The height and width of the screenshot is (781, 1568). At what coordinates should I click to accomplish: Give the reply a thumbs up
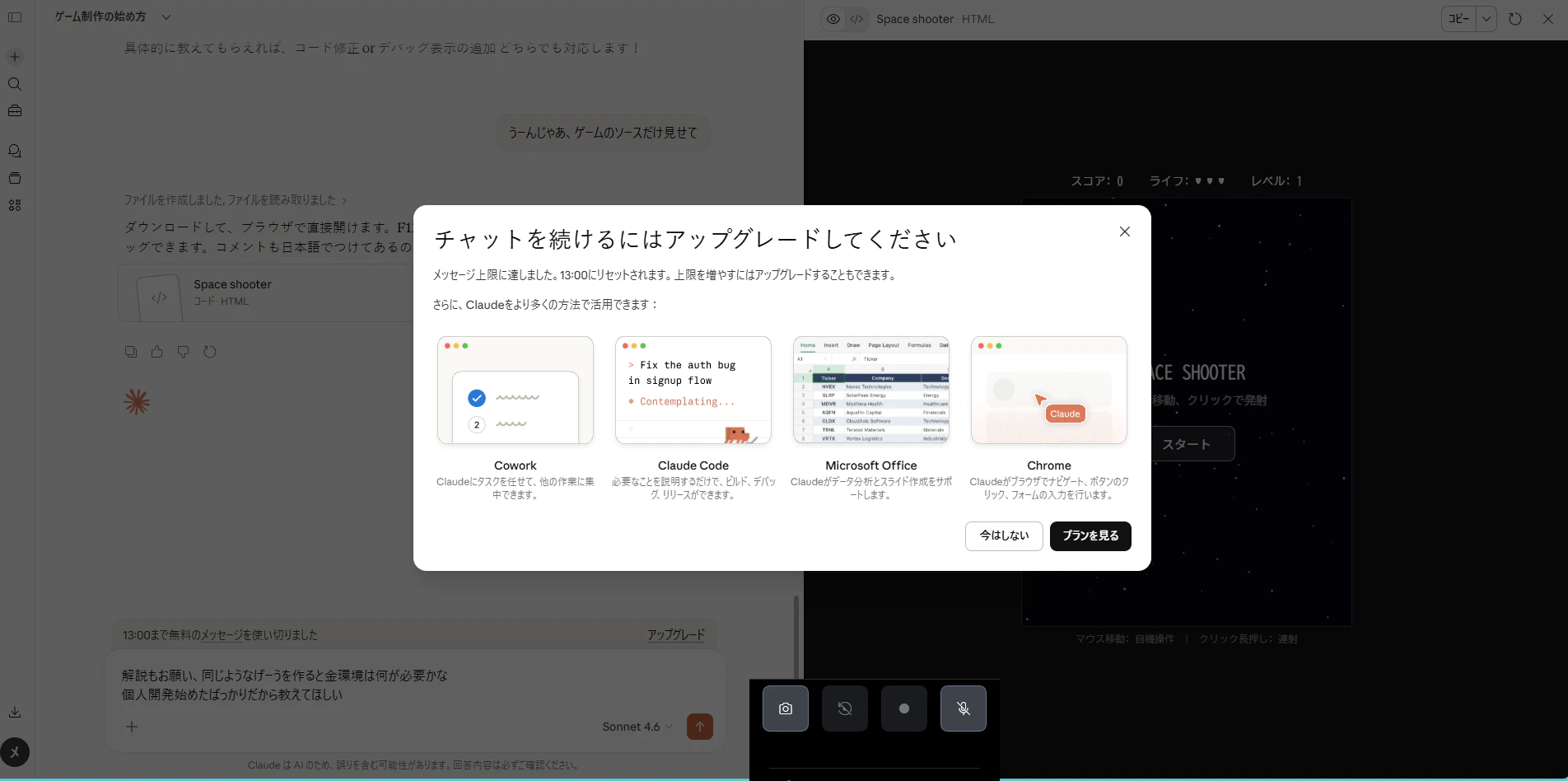pos(157,352)
